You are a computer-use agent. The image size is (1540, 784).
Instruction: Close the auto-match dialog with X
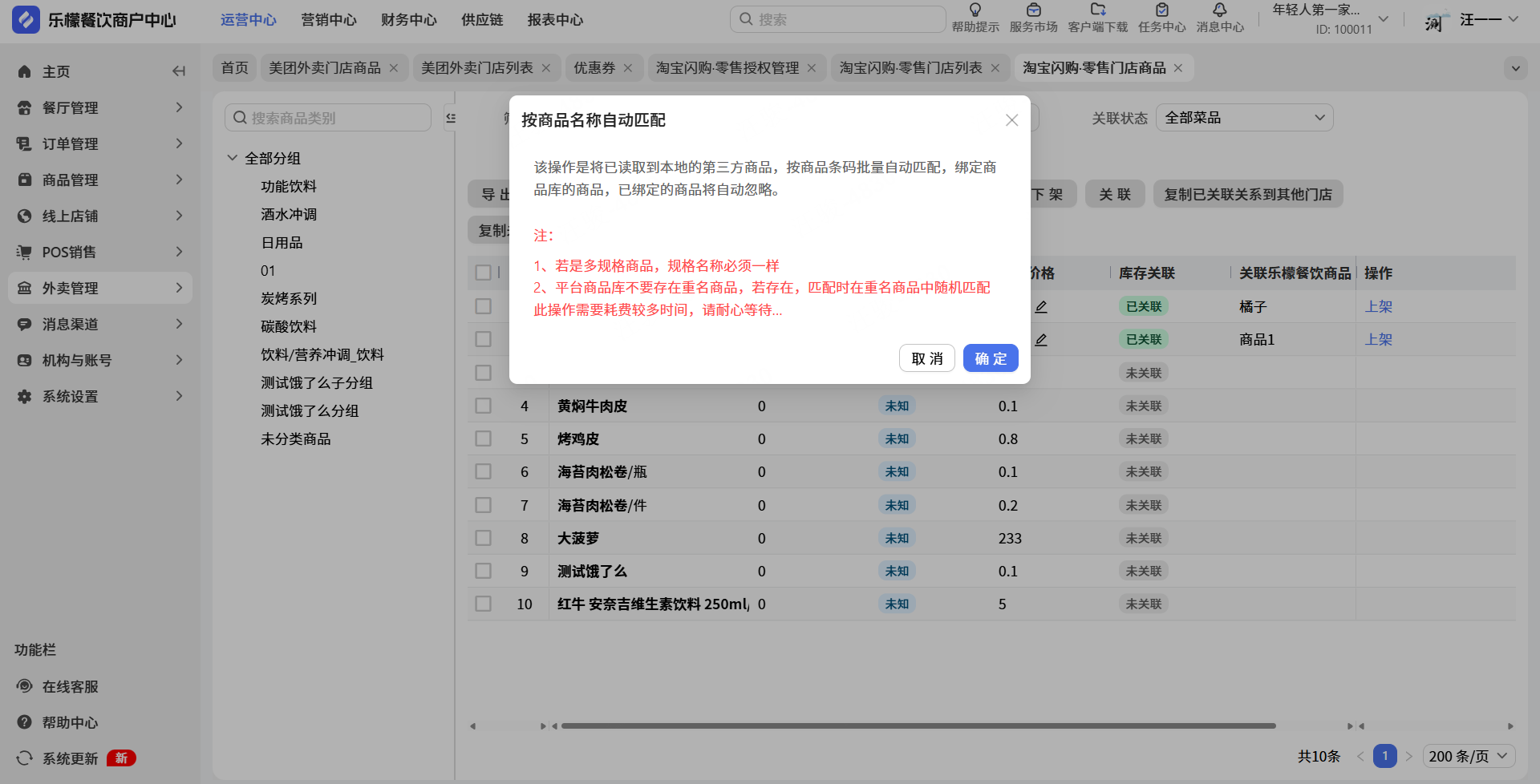(1011, 120)
